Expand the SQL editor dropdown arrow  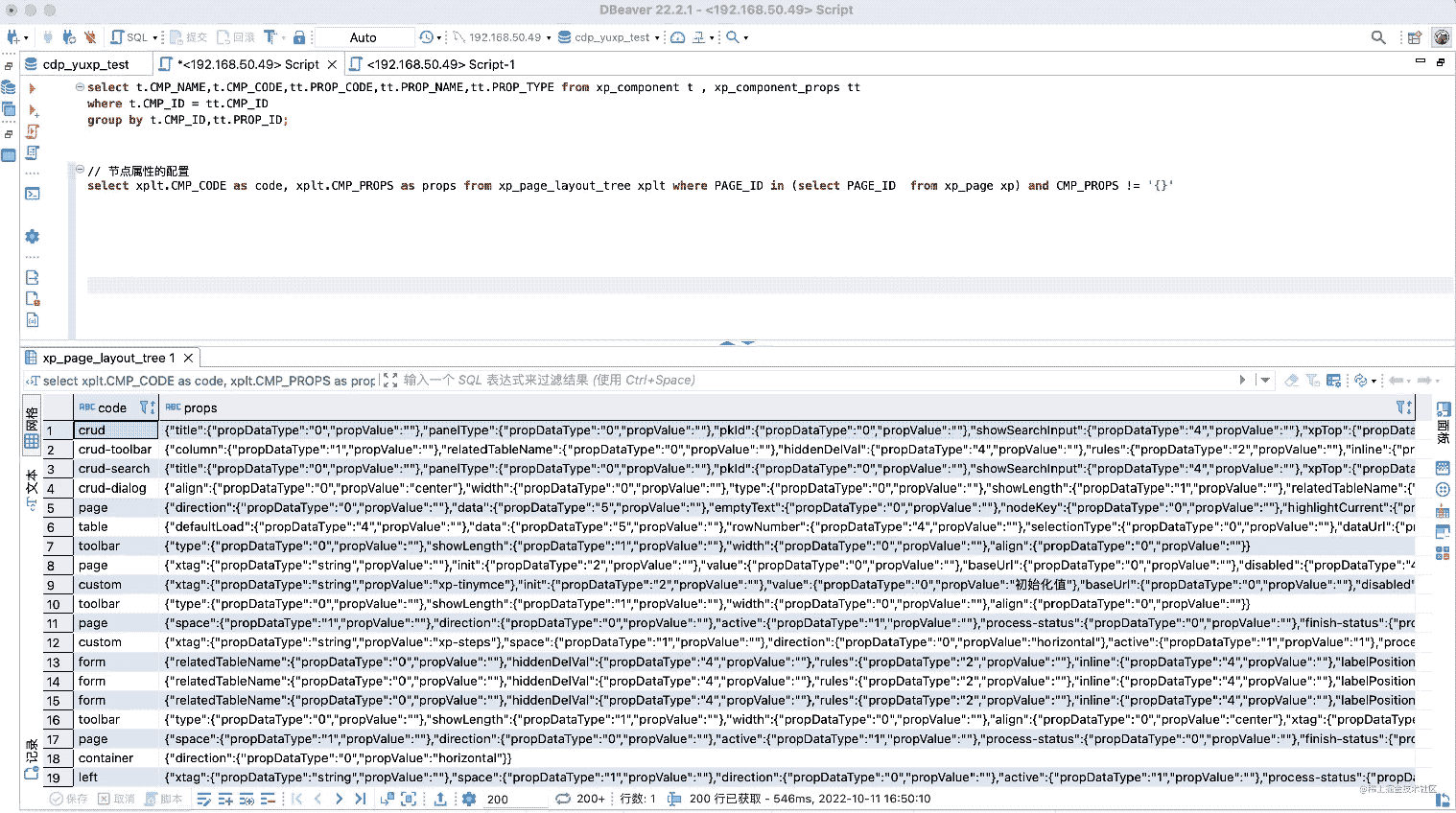[x=155, y=38]
